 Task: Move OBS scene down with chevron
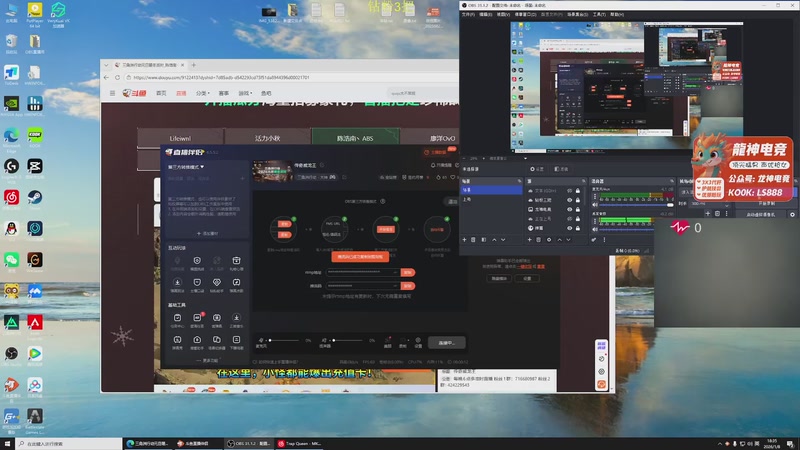coord(503,239)
